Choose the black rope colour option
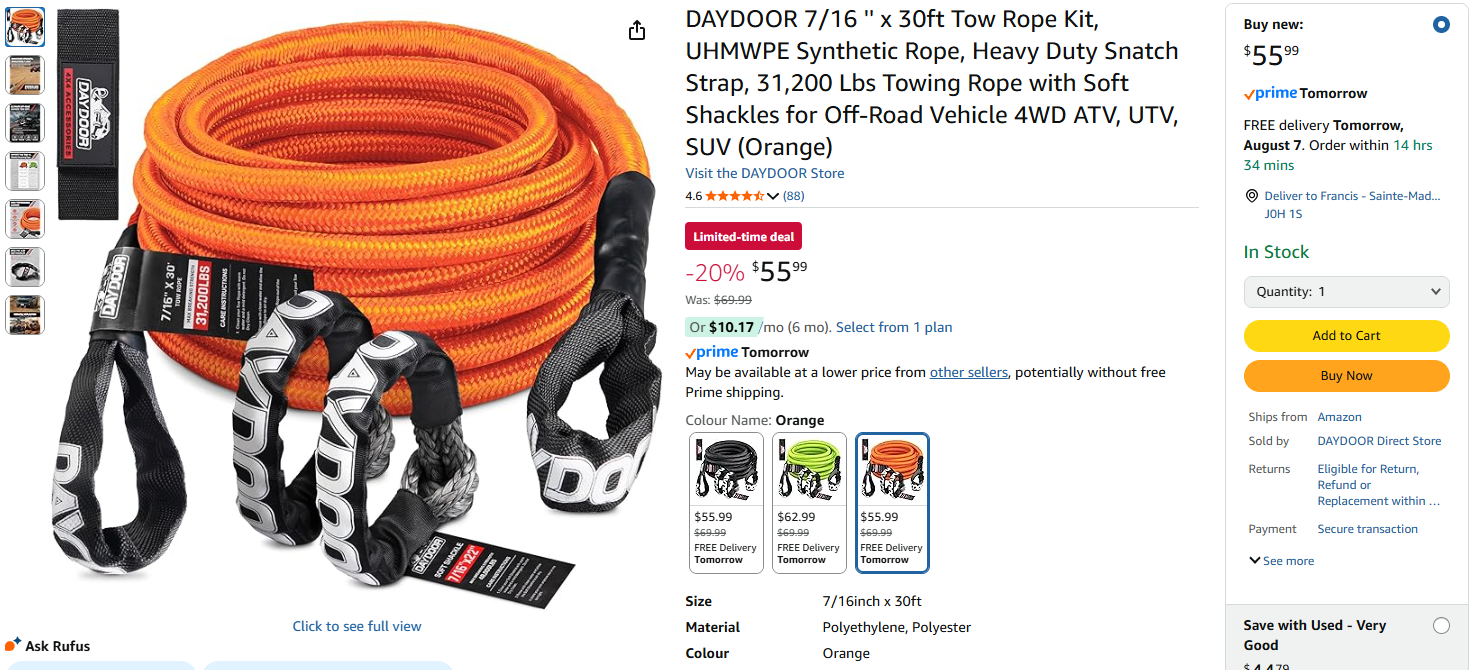1469x670 pixels. click(726, 503)
